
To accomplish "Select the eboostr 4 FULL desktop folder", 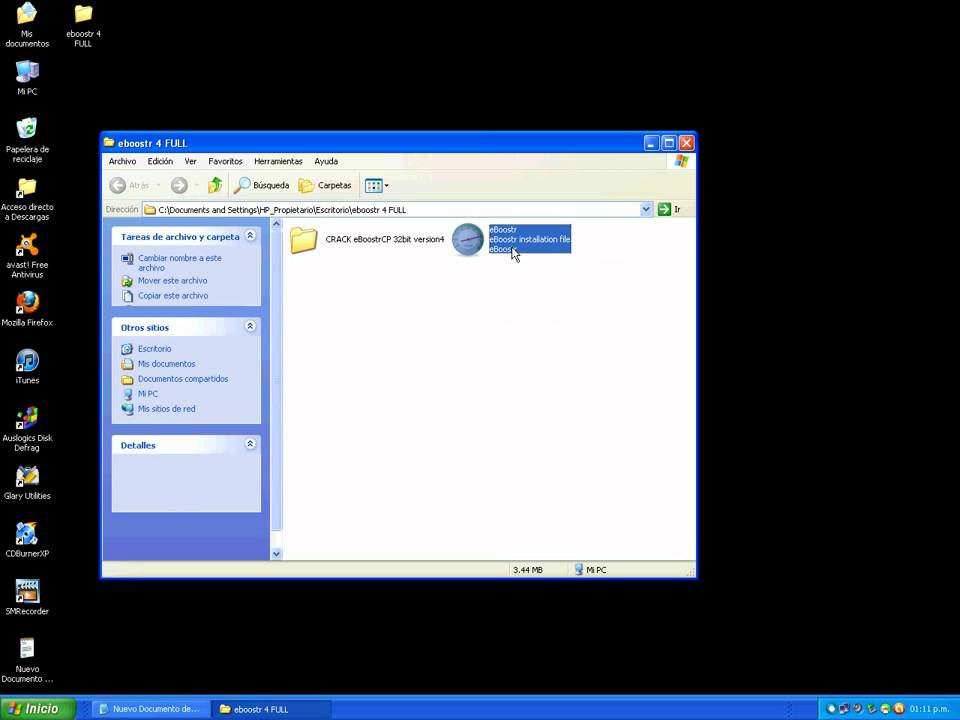I will coord(83,25).
